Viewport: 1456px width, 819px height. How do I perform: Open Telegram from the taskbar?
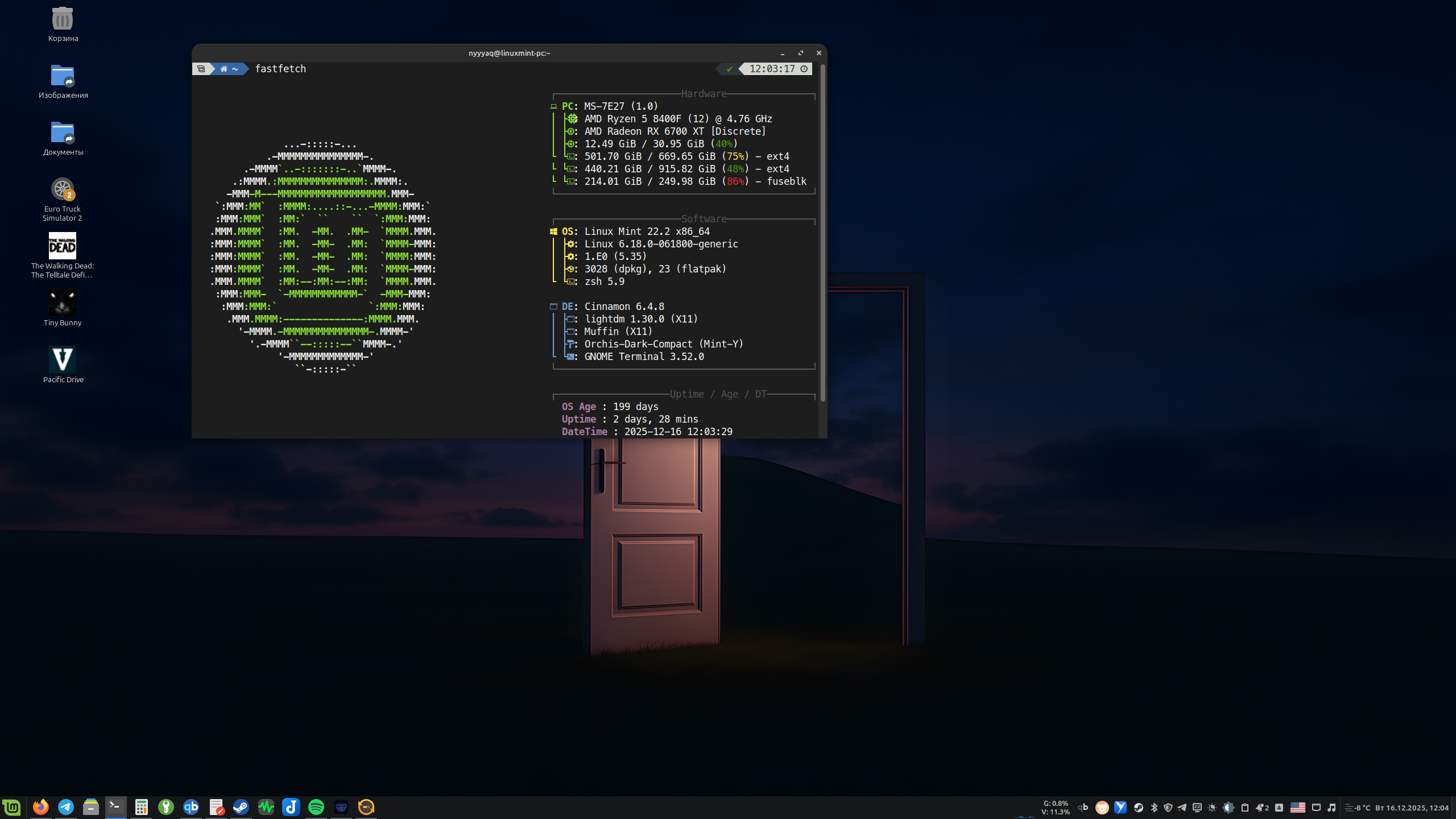pos(66,807)
